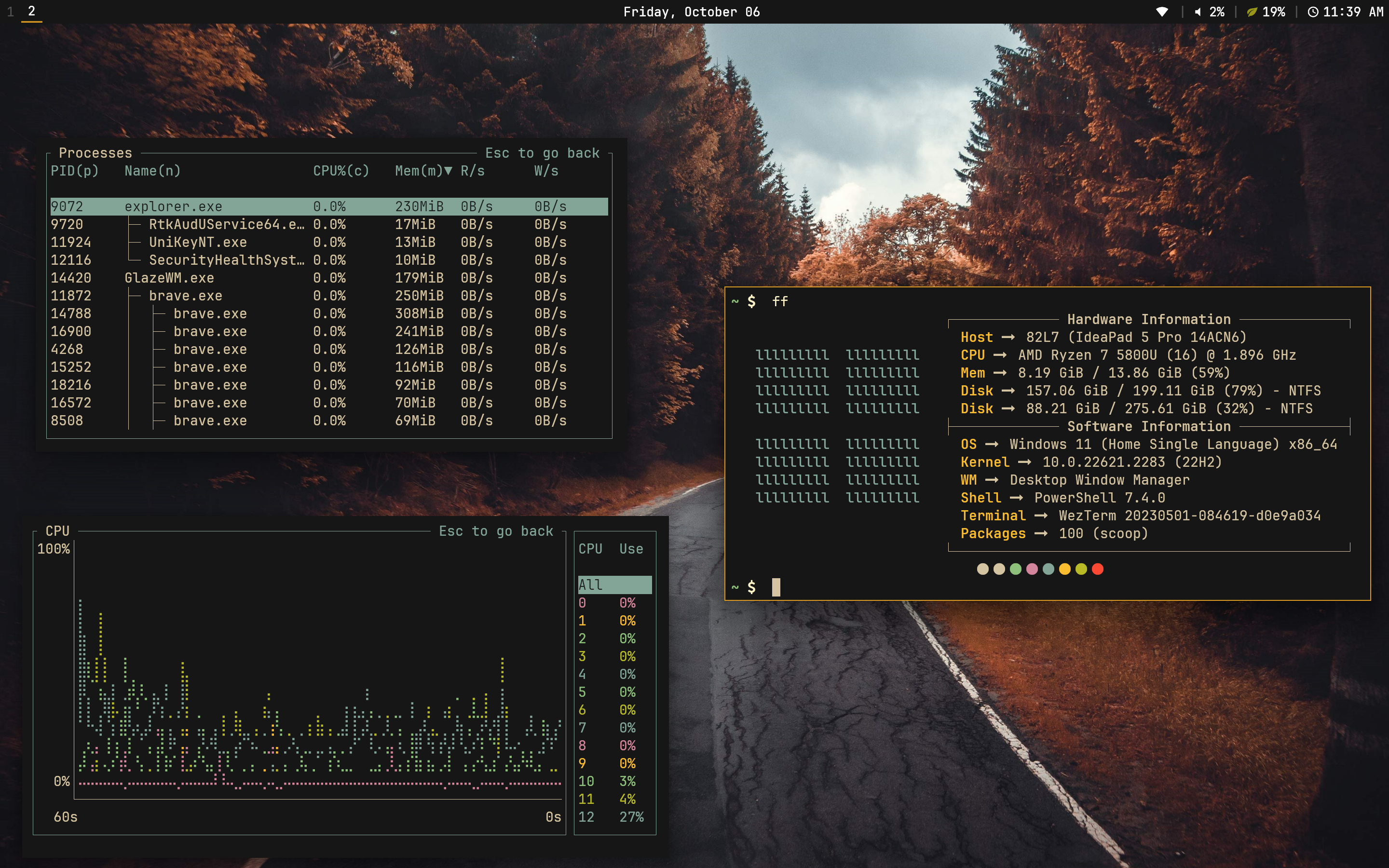Viewport: 1389px width, 868px height.
Task: Select brave.exe process with PID 11872
Action: (329, 296)
